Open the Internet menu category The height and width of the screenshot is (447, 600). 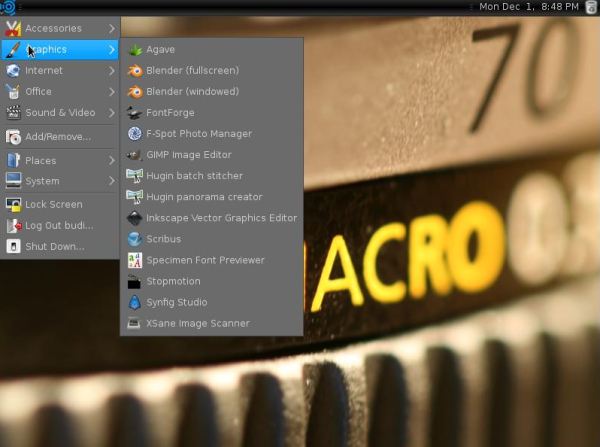pos(60,71)
